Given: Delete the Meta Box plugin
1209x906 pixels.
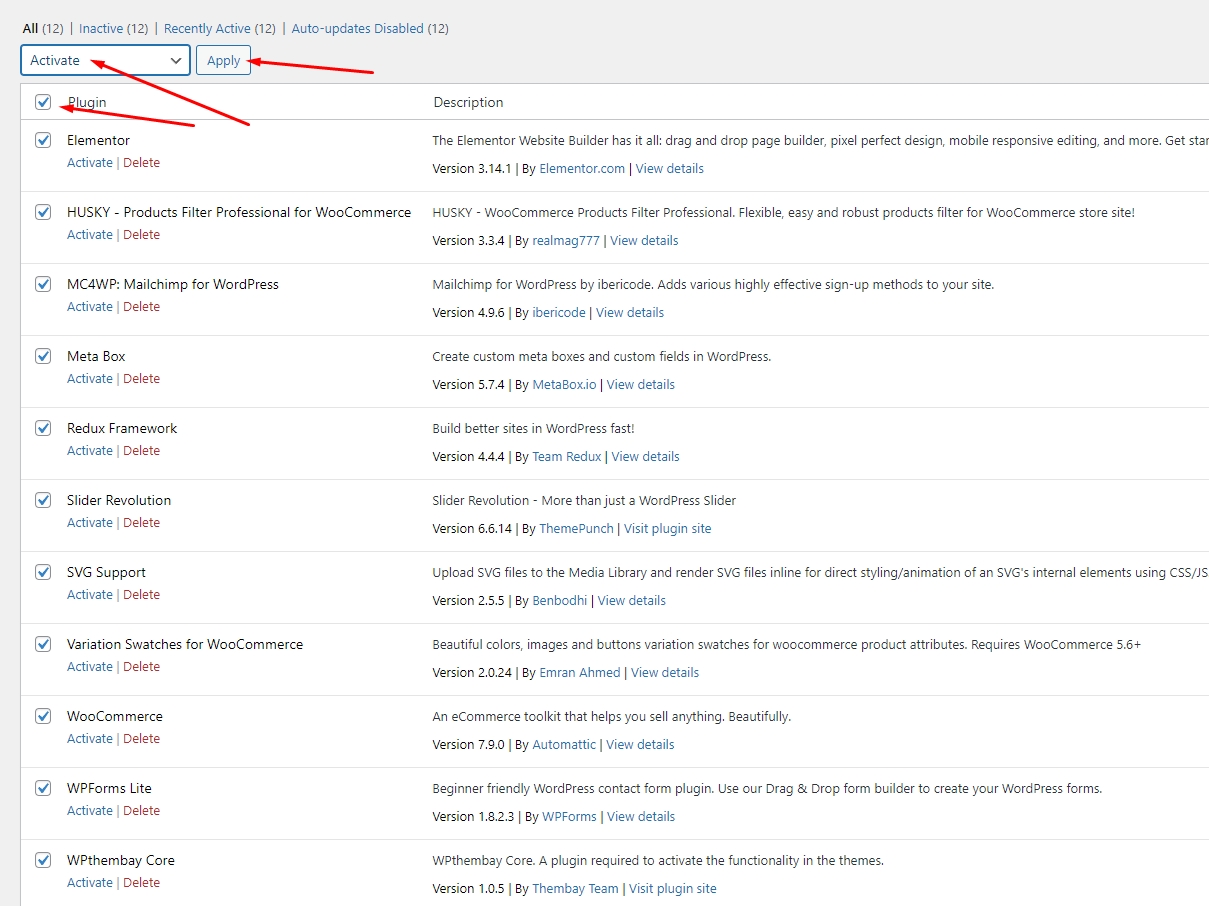Looking at the screenshot, I should pos(141,379).
